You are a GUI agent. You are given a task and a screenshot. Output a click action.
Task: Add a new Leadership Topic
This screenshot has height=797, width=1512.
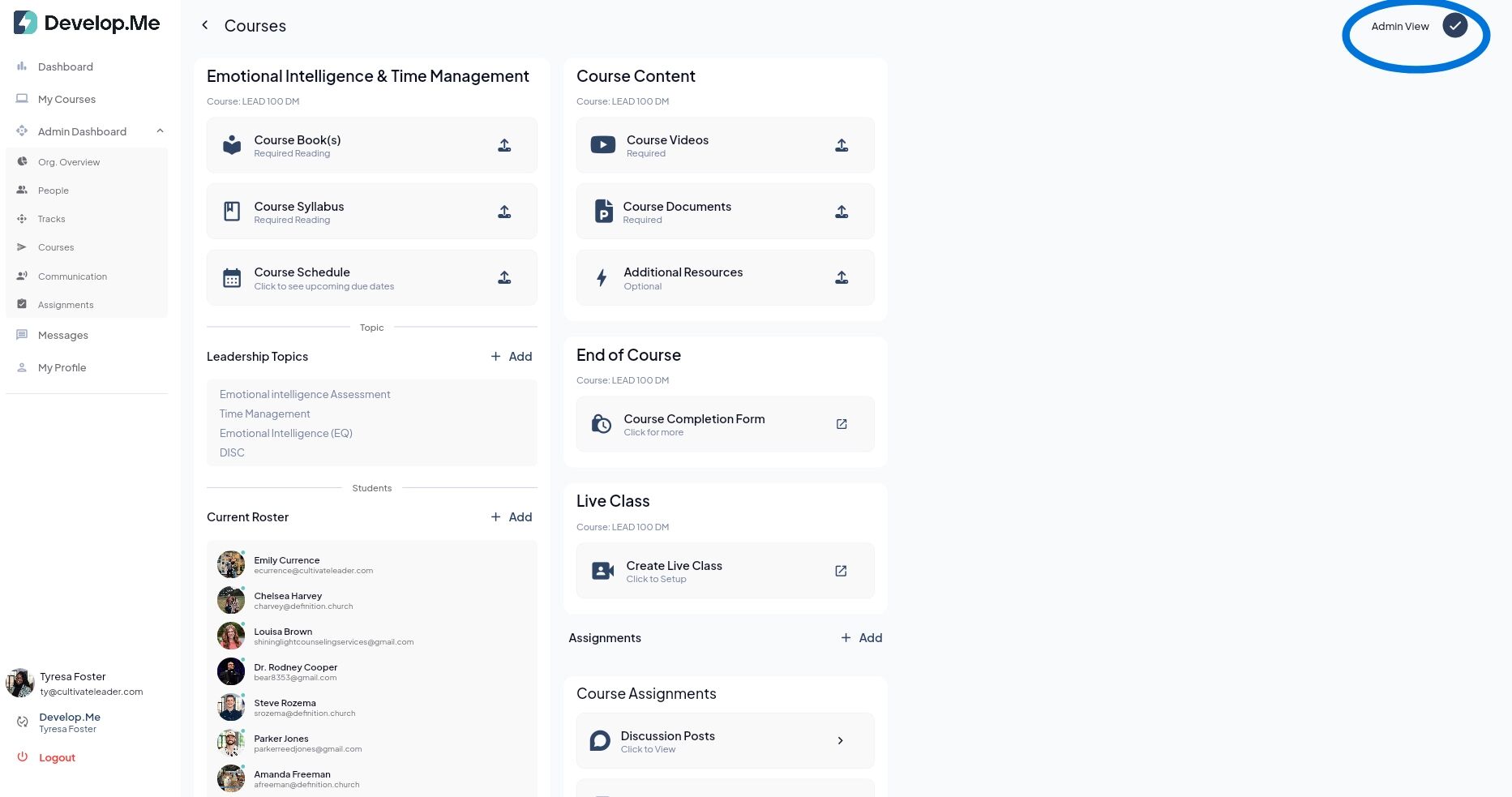[x=512, y=357]
